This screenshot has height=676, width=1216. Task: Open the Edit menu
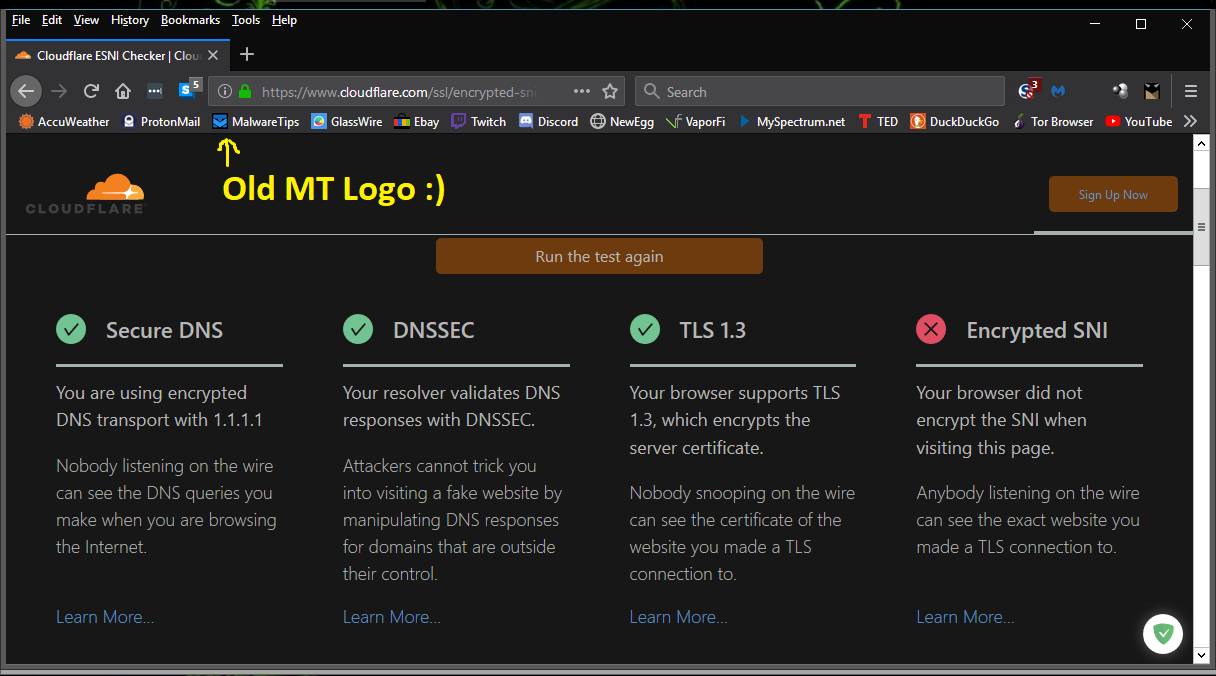[x=52, y=20]
